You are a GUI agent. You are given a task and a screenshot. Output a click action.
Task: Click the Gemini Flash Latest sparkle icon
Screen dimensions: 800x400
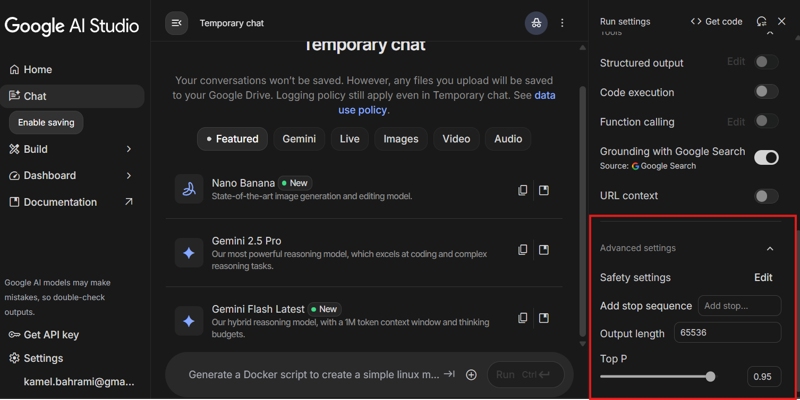pos(189,321)
